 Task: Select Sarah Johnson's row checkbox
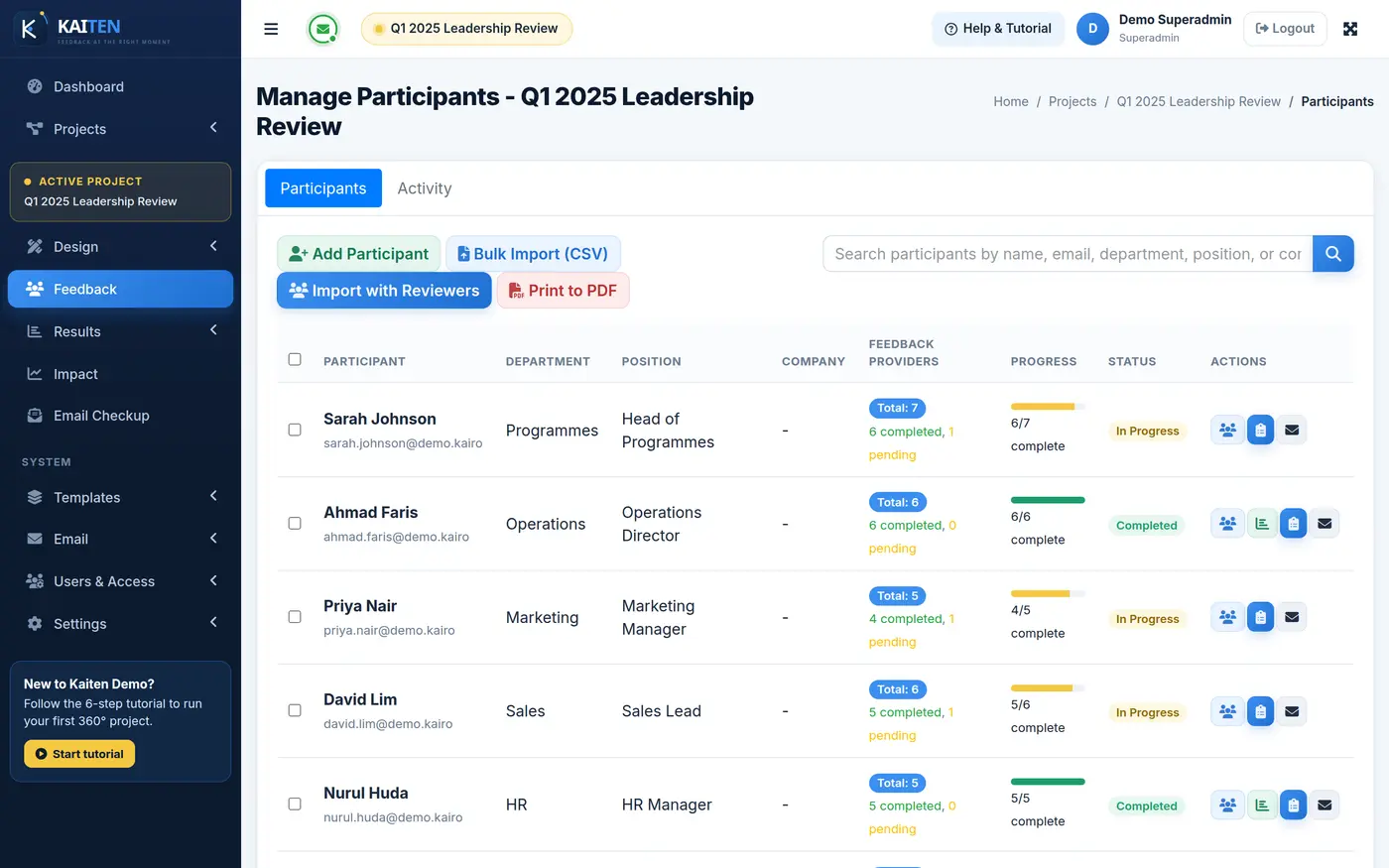point(295,430)
